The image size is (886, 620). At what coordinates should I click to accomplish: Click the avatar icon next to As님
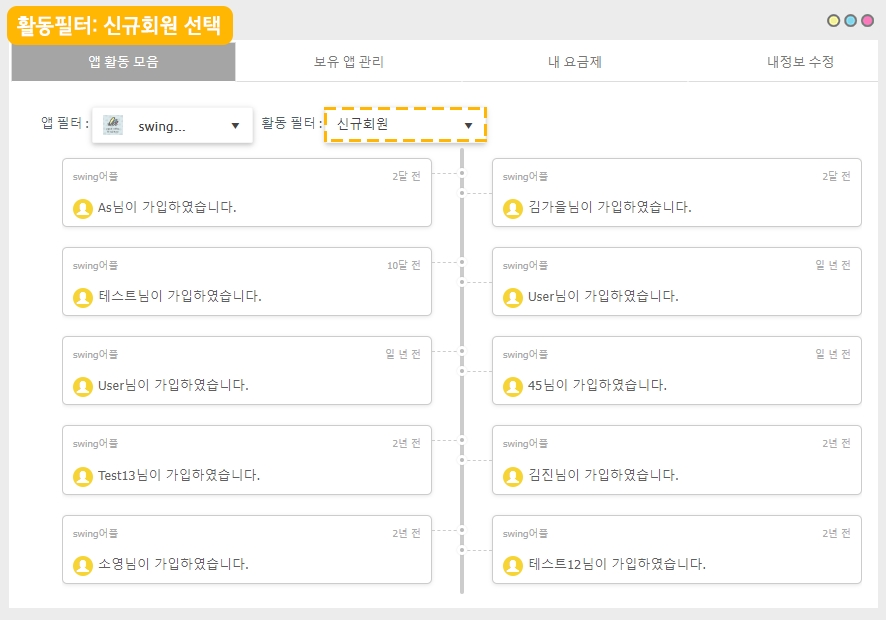coord(83,208)
